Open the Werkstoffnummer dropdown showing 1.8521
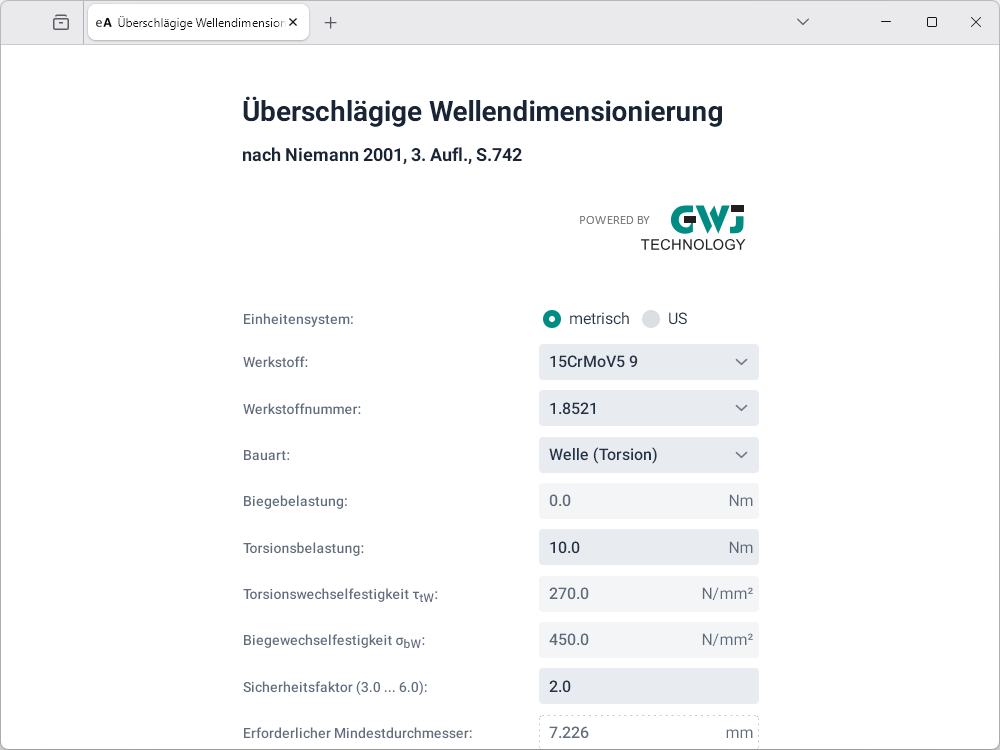This screenshot has height=750, width=1000. point(648,408)
